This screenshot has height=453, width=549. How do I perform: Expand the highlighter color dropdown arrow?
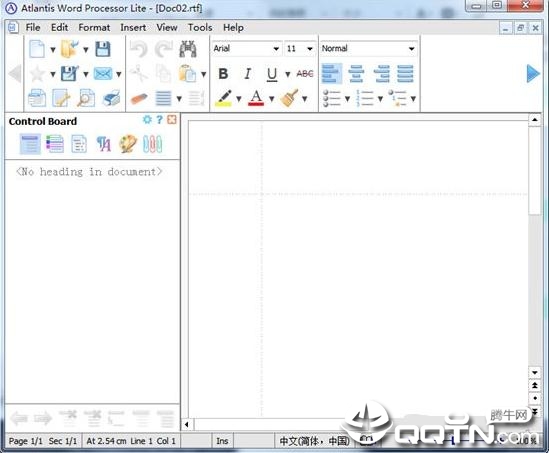(238, 99)
